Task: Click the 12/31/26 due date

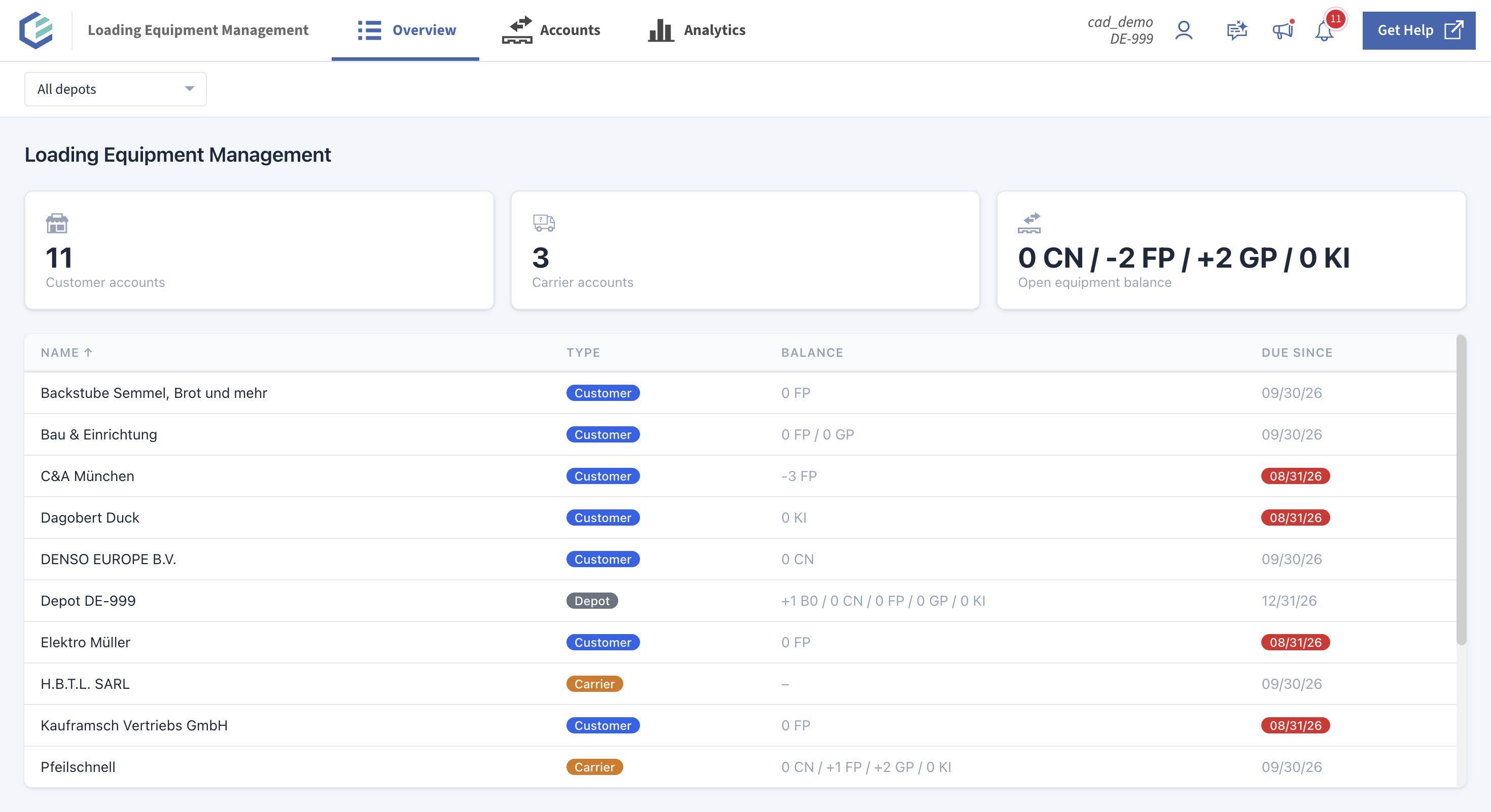Action: (x=1289, y=601)
